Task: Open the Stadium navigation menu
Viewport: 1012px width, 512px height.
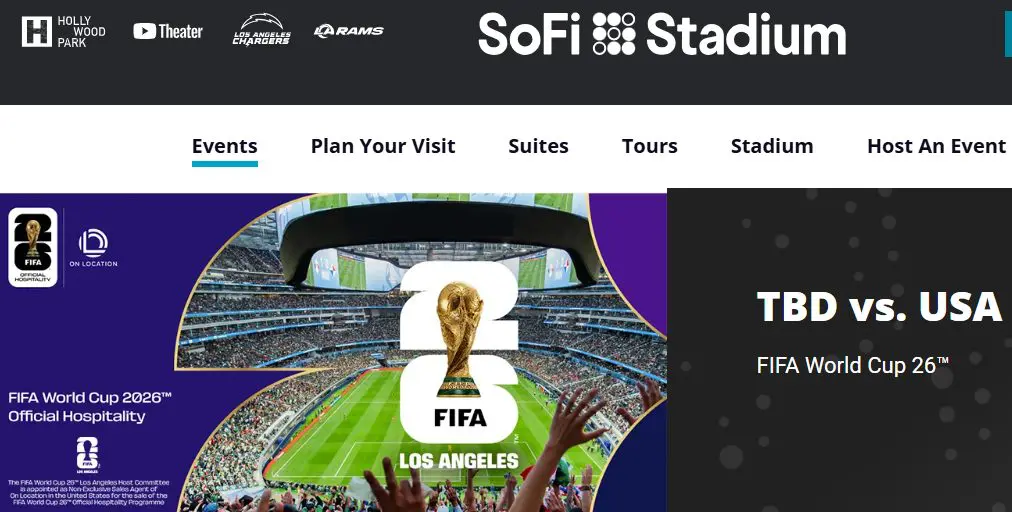Action: pyautogui.click(x=772, y=146)
